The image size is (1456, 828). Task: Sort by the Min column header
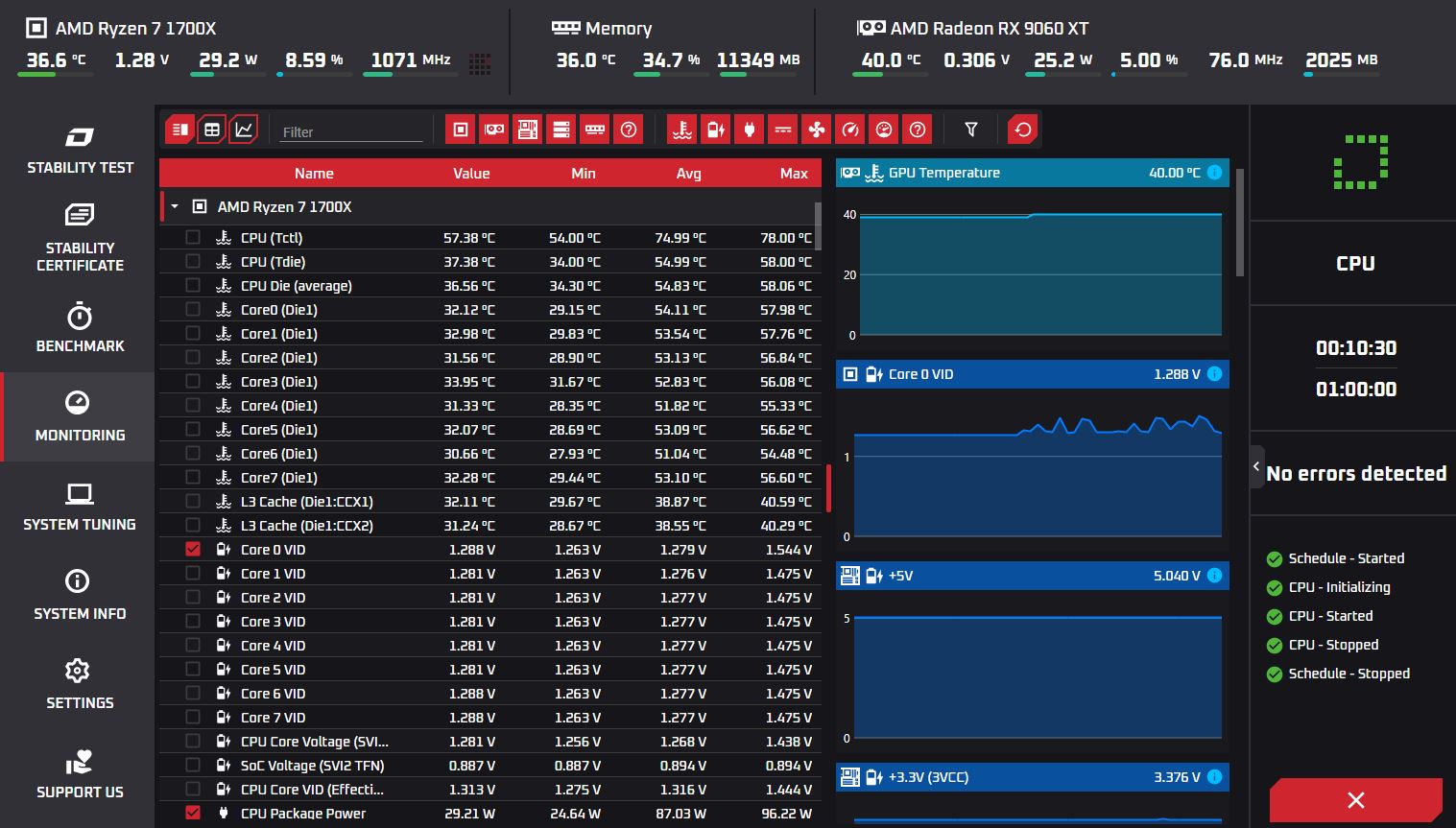point(584,174)
